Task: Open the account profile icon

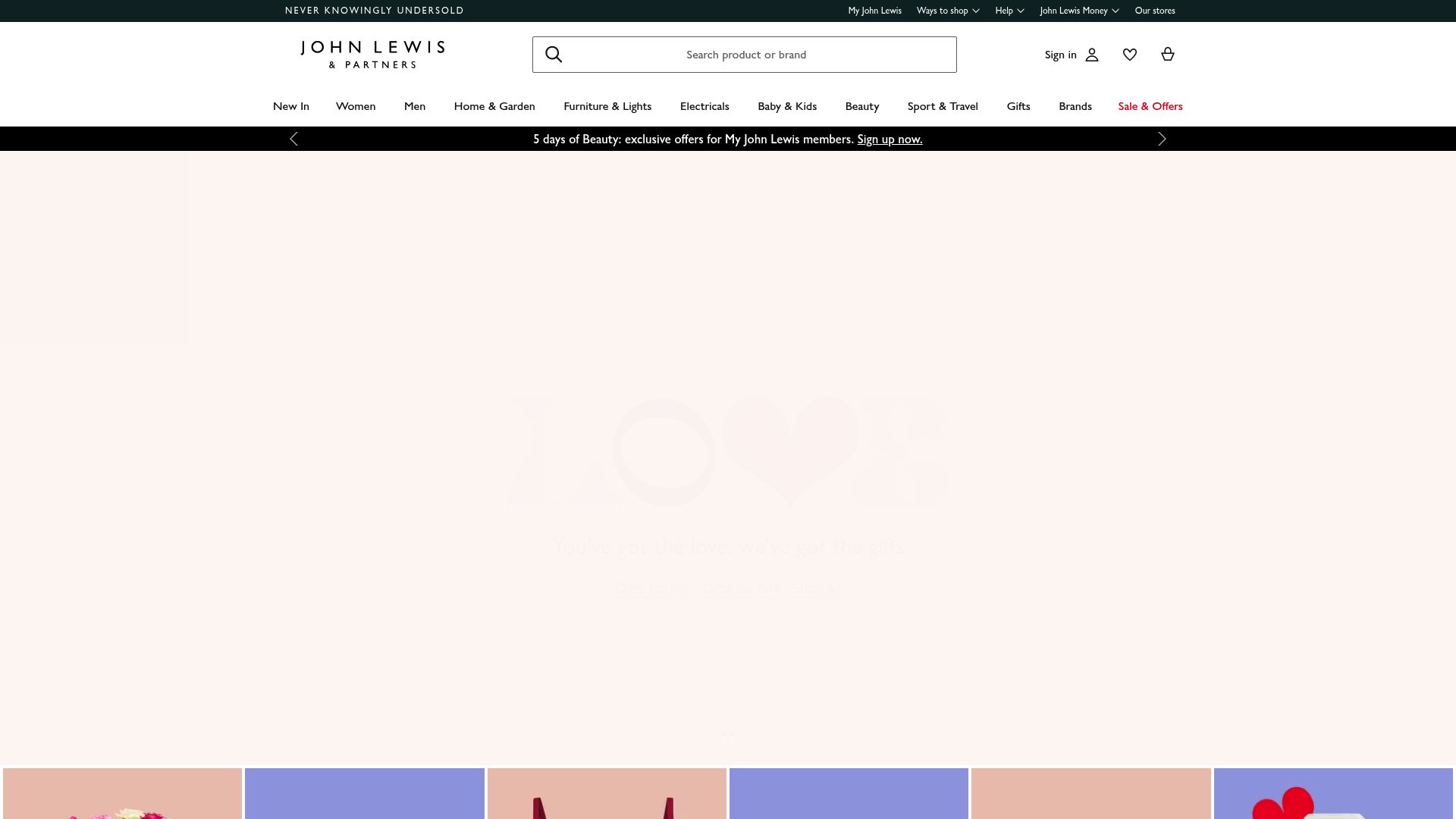Action: [1092, 55]
